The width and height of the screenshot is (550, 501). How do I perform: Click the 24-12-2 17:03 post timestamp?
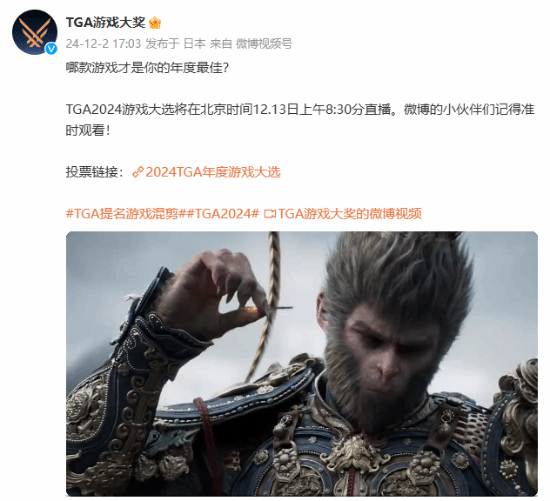coord(103,44)
